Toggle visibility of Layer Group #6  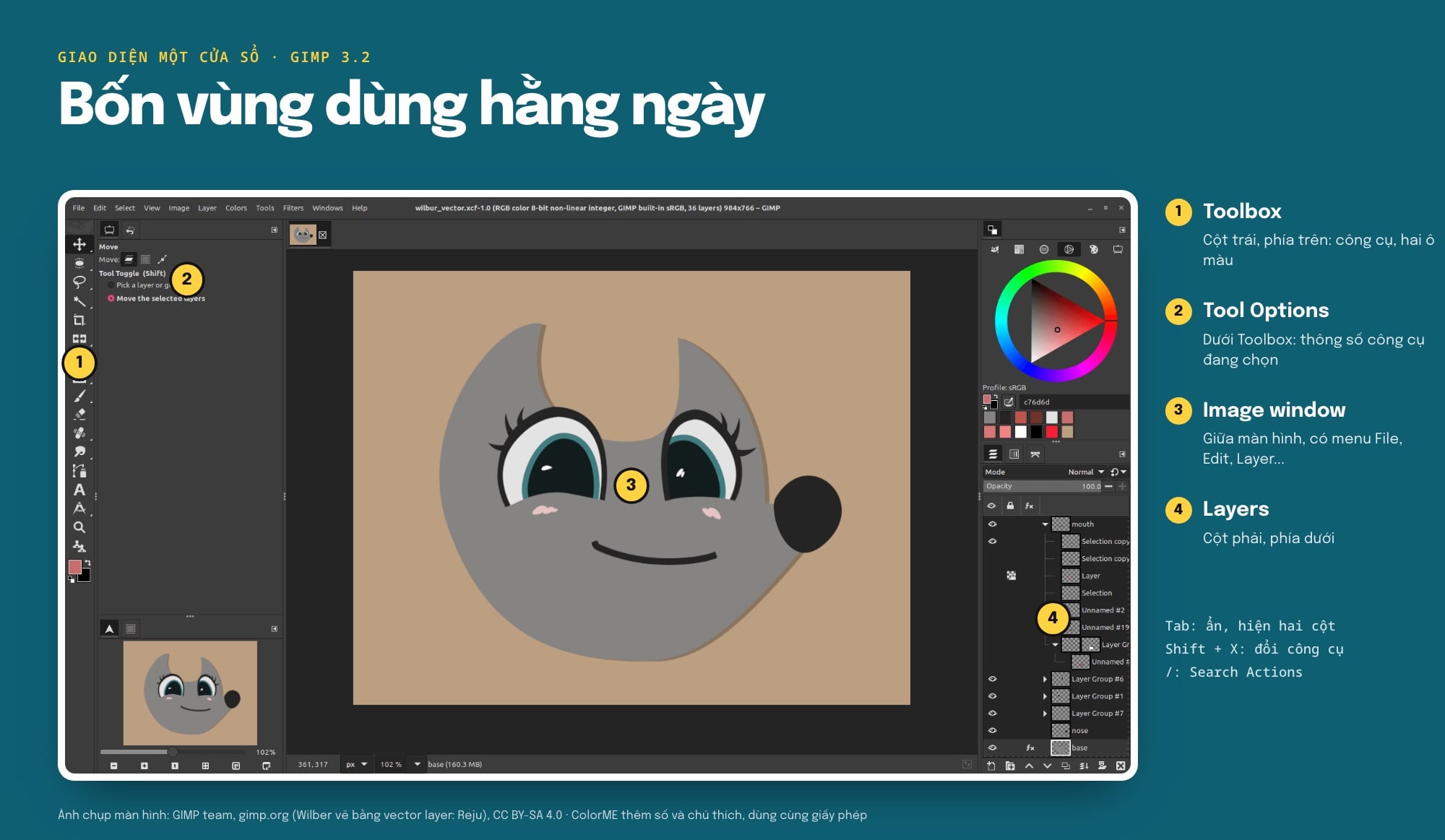coord(992,679)
